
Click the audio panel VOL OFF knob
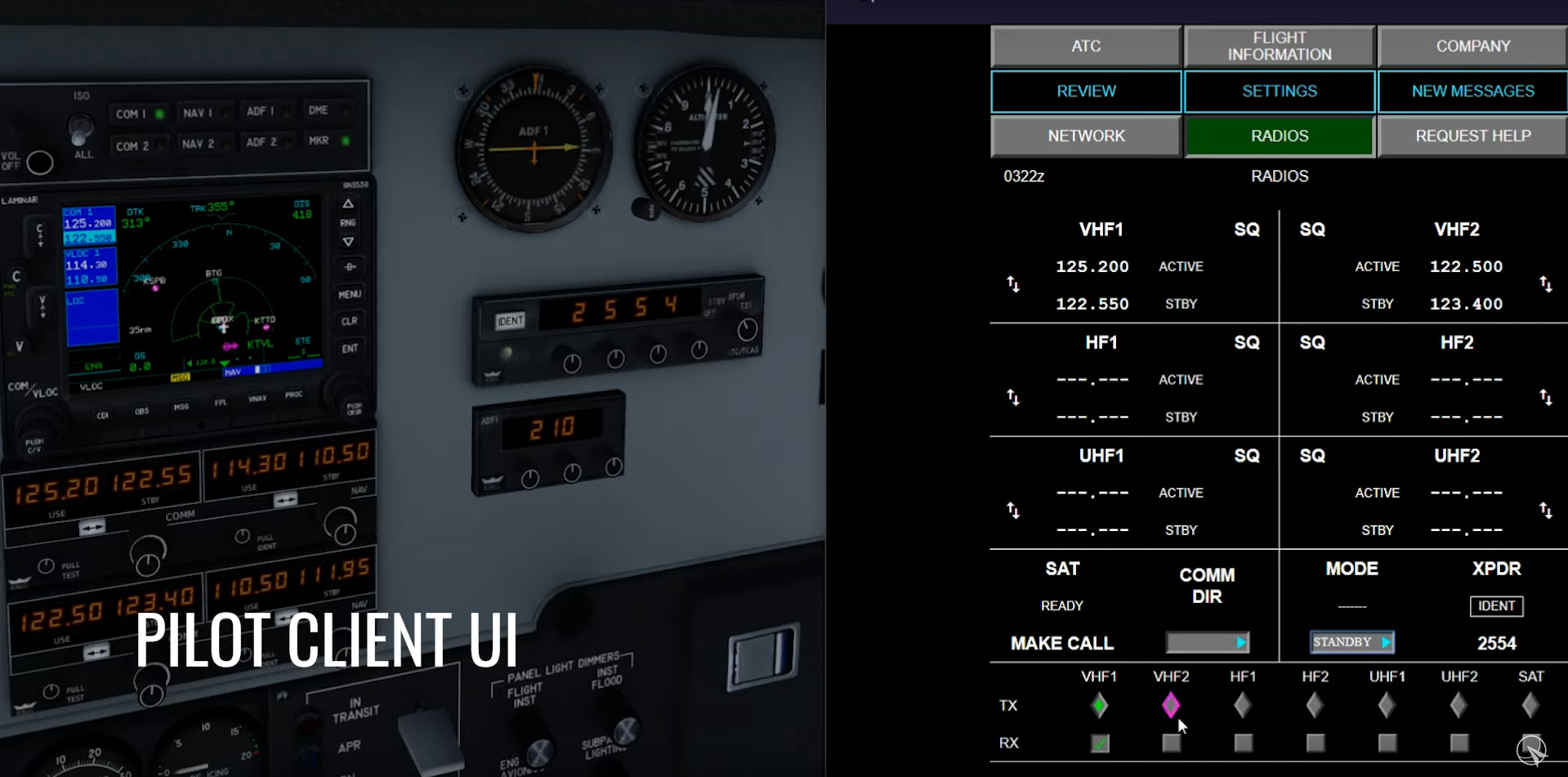point(39,163)
